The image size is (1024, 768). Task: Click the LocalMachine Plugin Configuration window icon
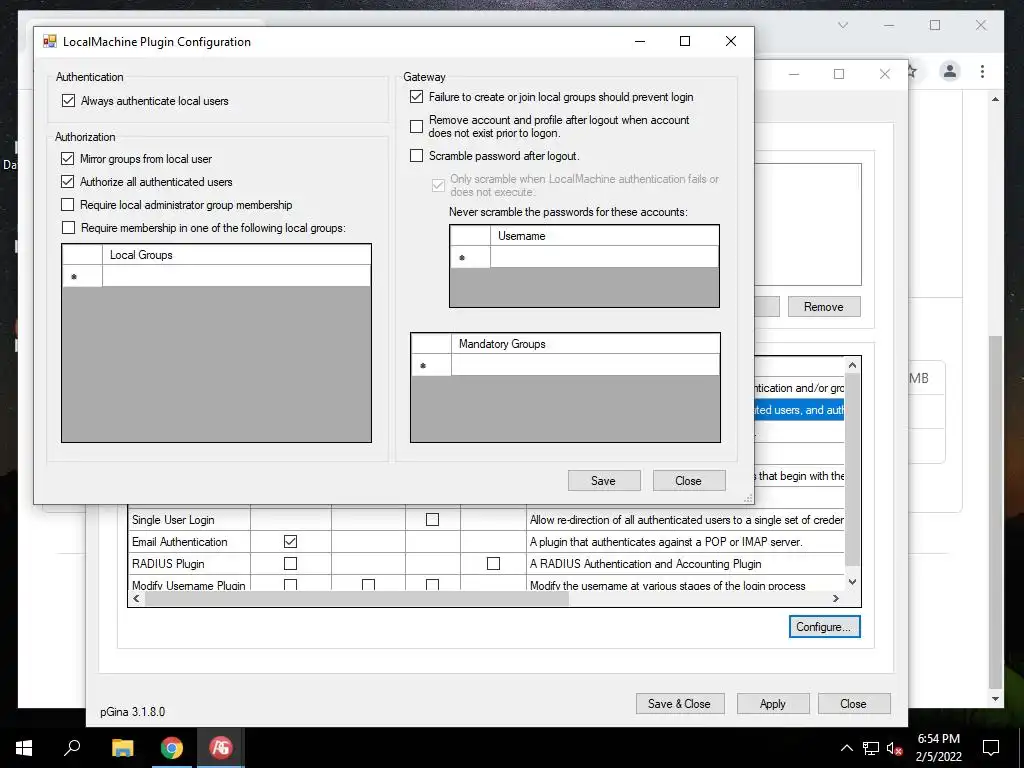(x=50, y=42)
